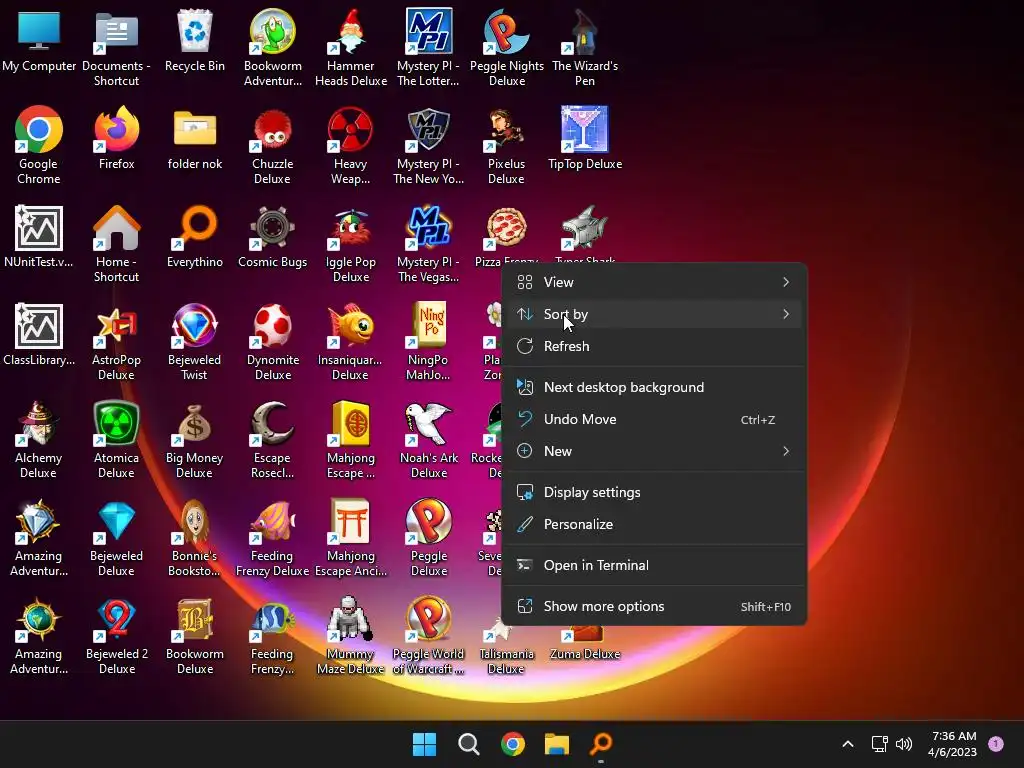
Task: Expand the New submenu
Action: tap(654, 451)
